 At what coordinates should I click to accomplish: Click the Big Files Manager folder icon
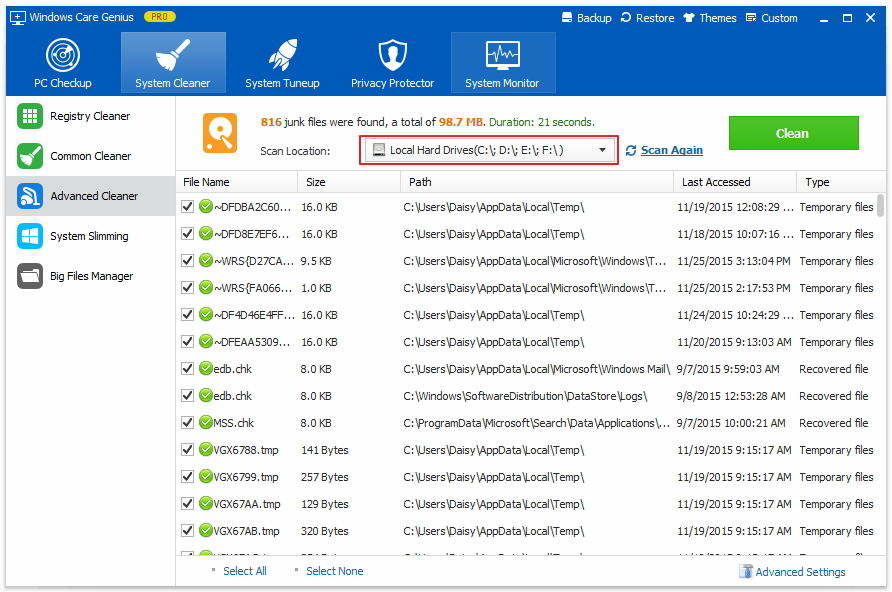pos(30,276)
